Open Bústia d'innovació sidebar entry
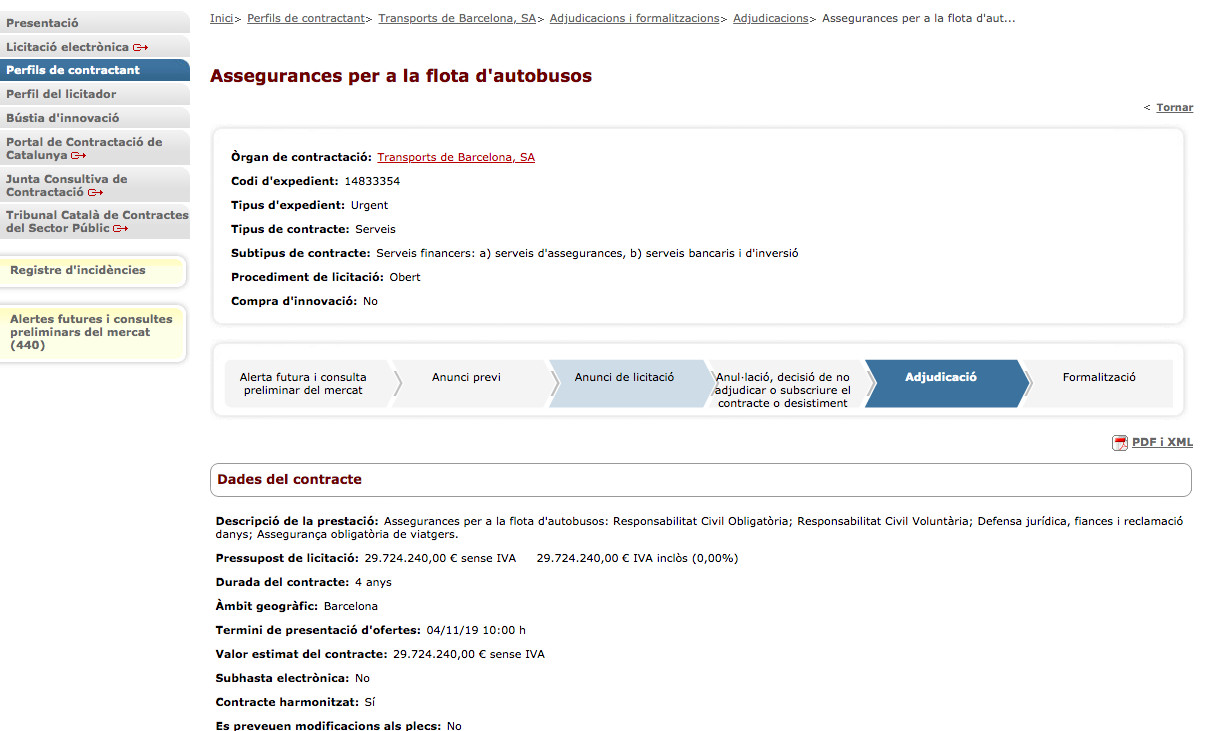This screenshot has width=1214, height=731. (62, 118)
